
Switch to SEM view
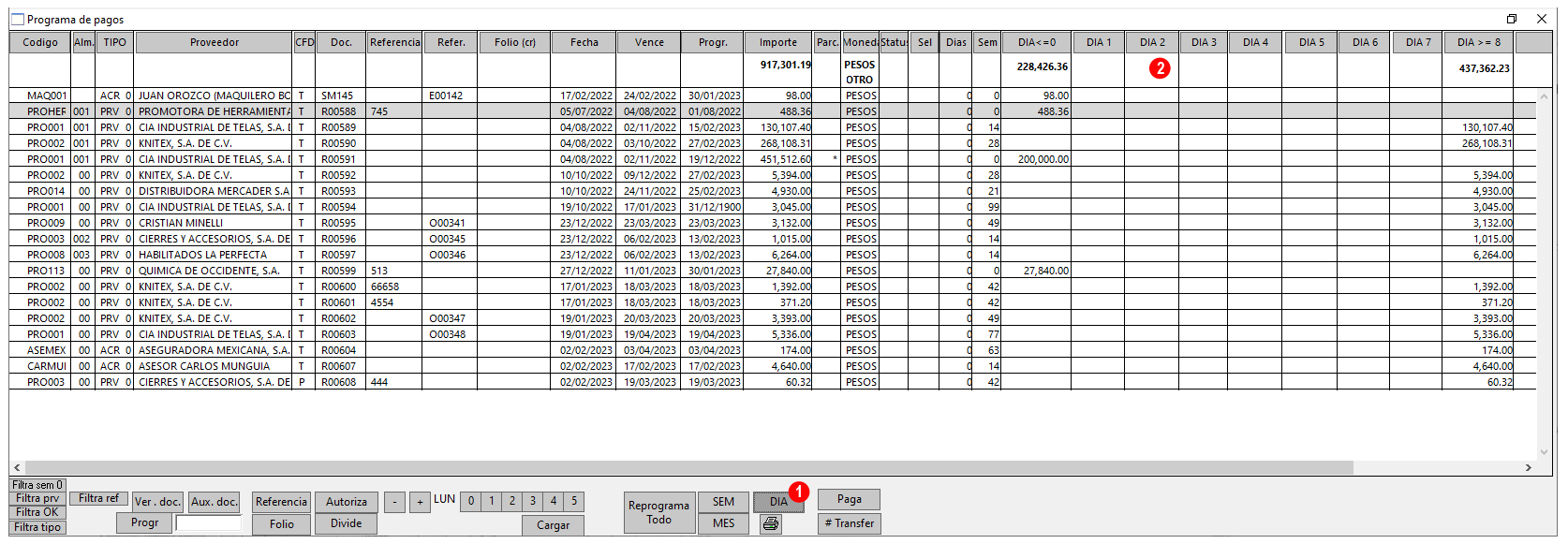(724, 502)
